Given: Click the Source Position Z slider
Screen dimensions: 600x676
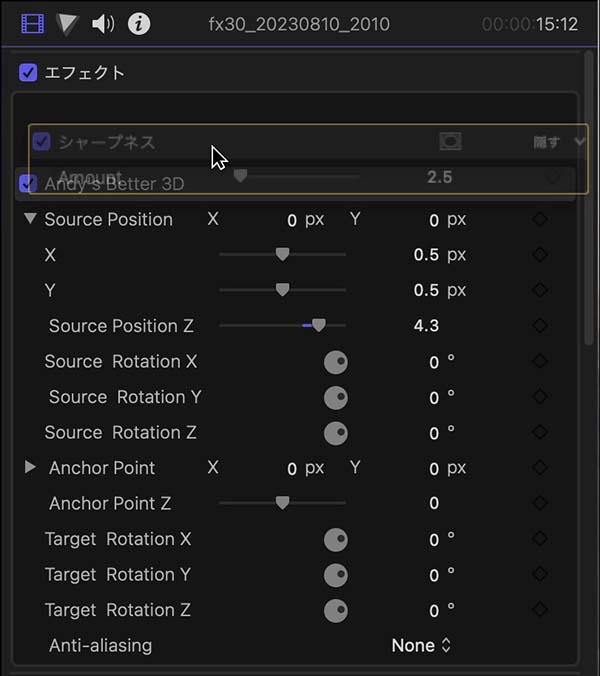Looking at the screenshot, I should pyautogui.click(x=282, y=325).
